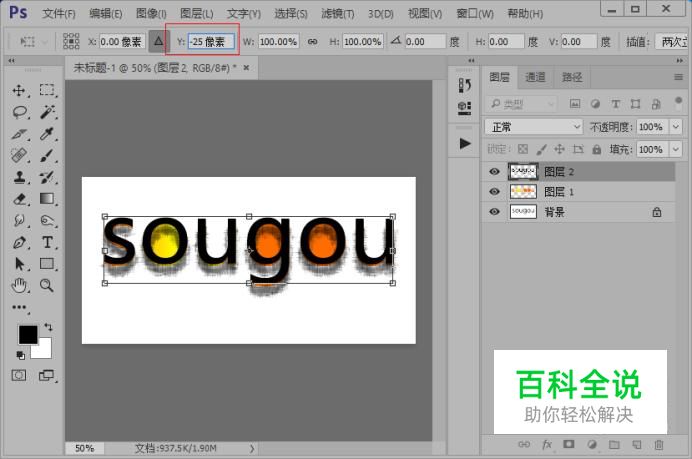692x459 pixels.
Task: Open the Layers panel menu
Action: [x=678, y=77]
